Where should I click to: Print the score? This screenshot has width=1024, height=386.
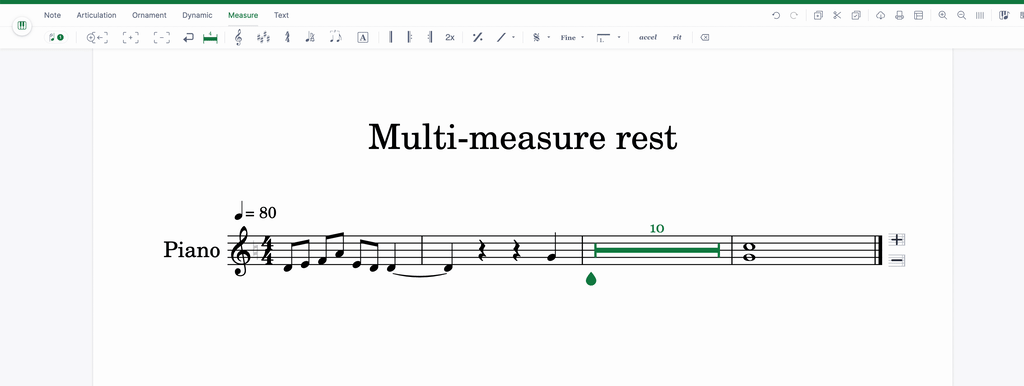tap(899, 15)
